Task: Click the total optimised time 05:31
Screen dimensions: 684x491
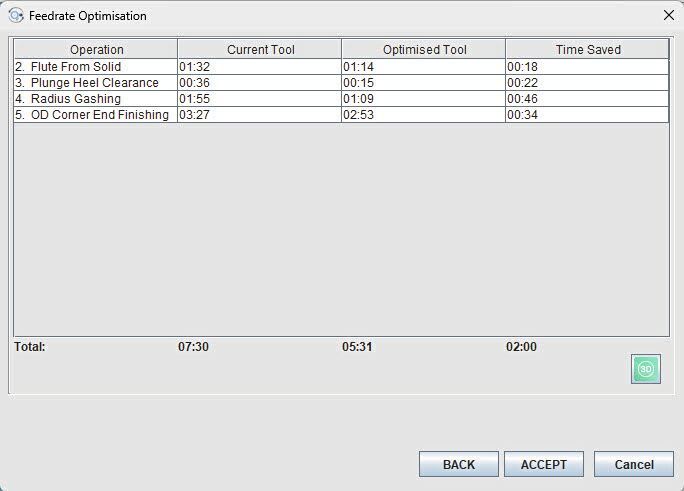Action: pos(357,347)
